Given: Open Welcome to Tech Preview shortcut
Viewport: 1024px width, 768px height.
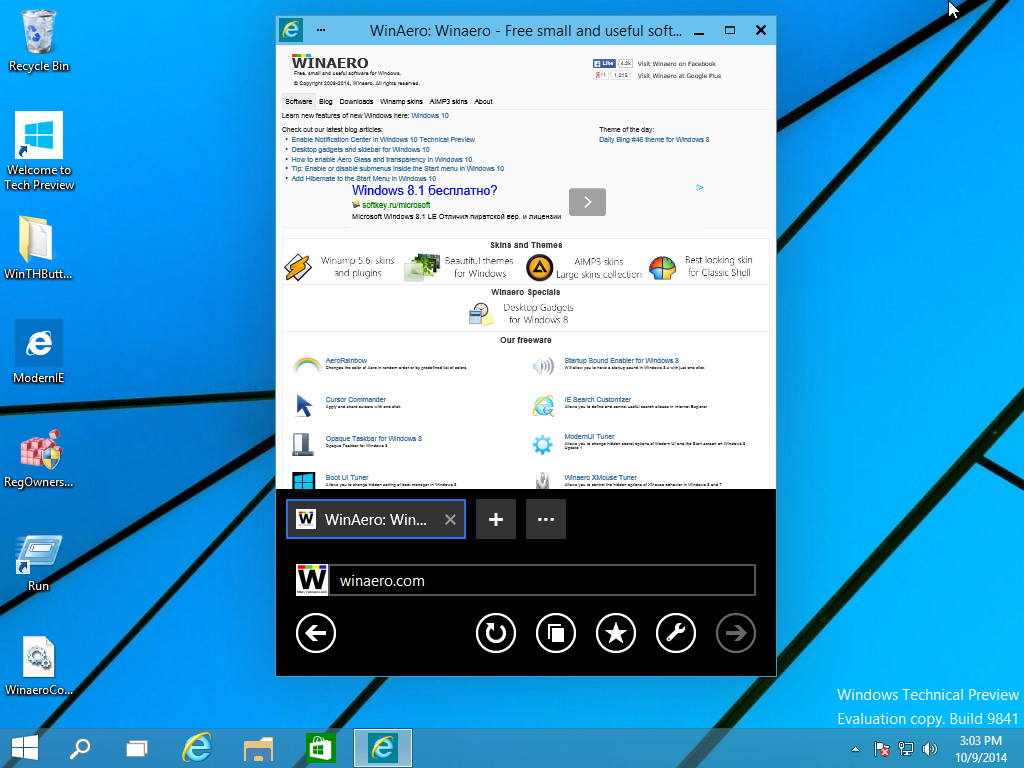Looking at the screenshot, I should point(39,151).
